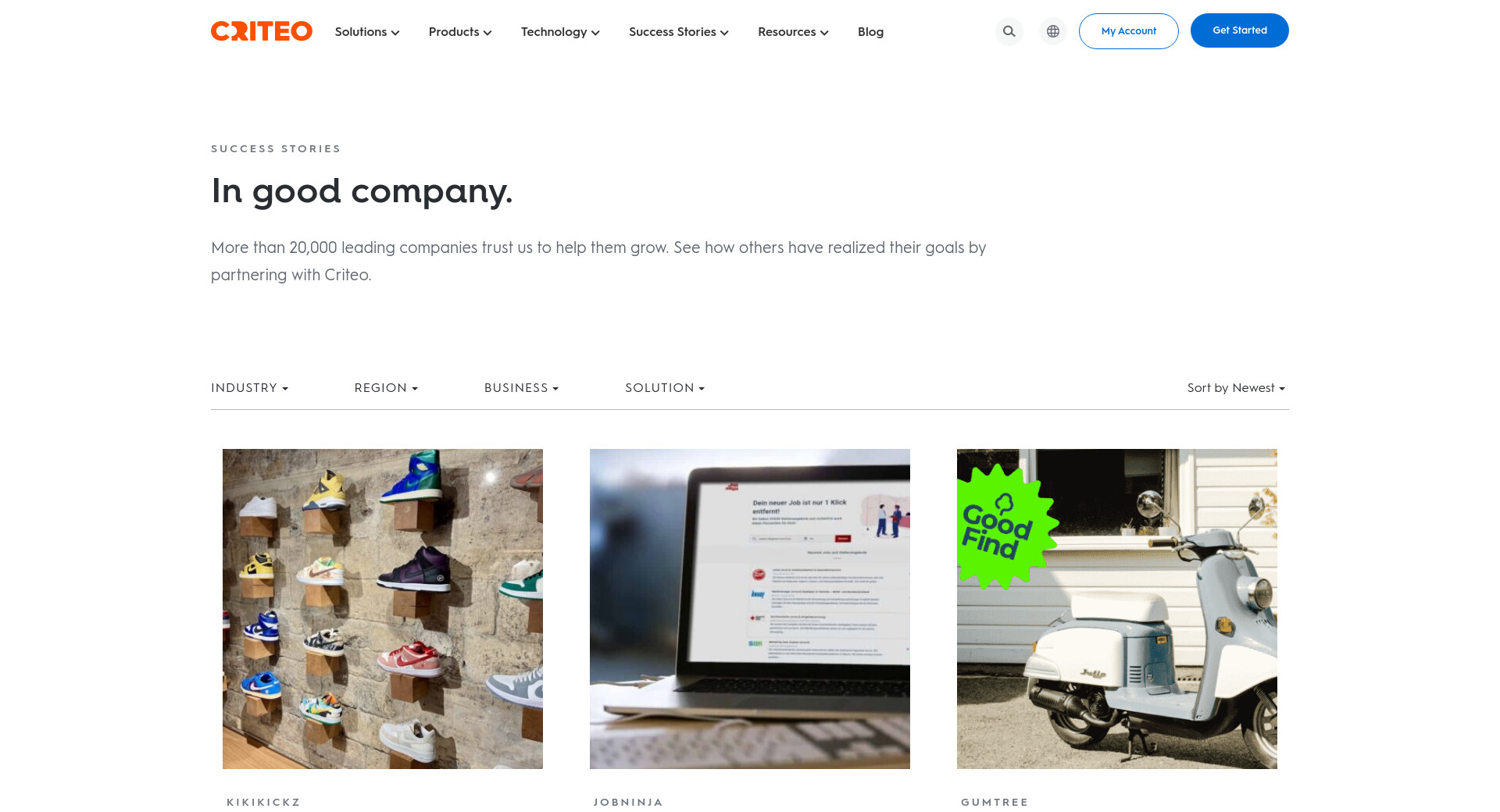This screenshot has height=812, width=1500.
Task: Open the Kikikickz sneaker wall thumbnail
Action: click(x=383, y=609)
